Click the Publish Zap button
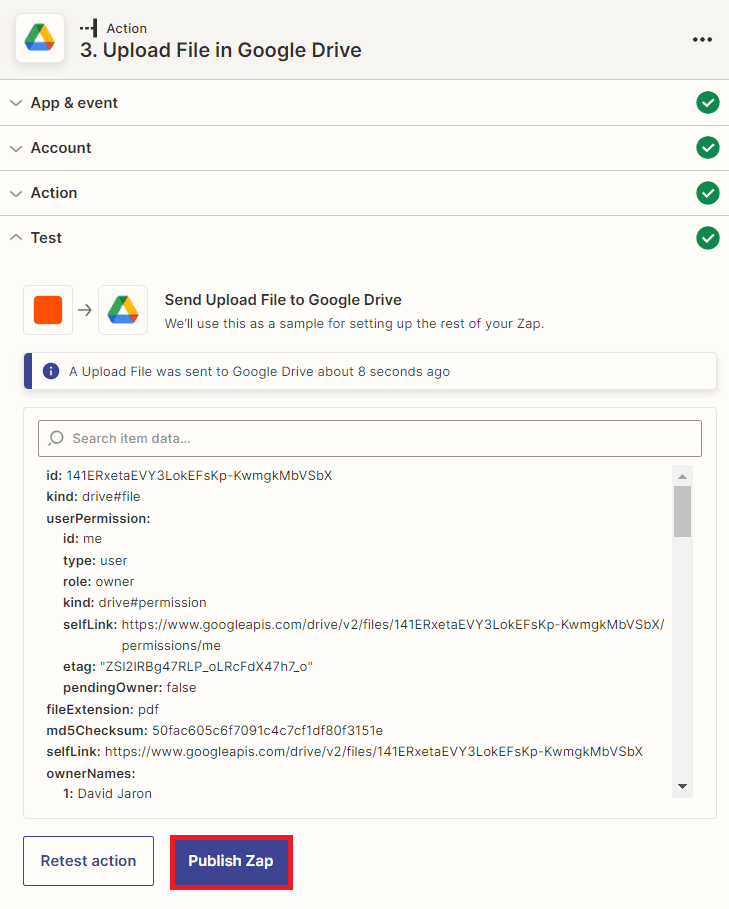Image resolution: width=729 pixels, height=909 pixels. 231,861
